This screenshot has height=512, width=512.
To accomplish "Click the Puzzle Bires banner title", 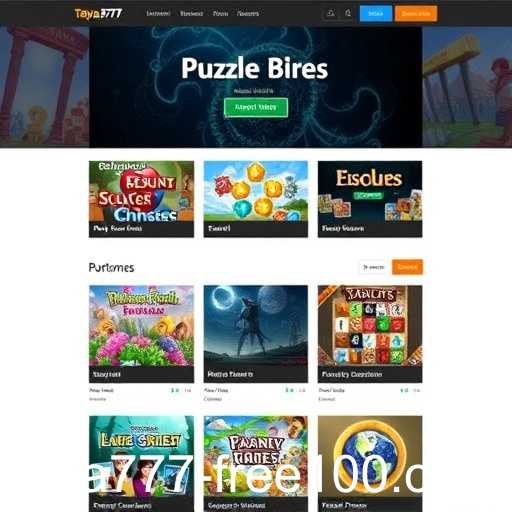I will [255, 68].
